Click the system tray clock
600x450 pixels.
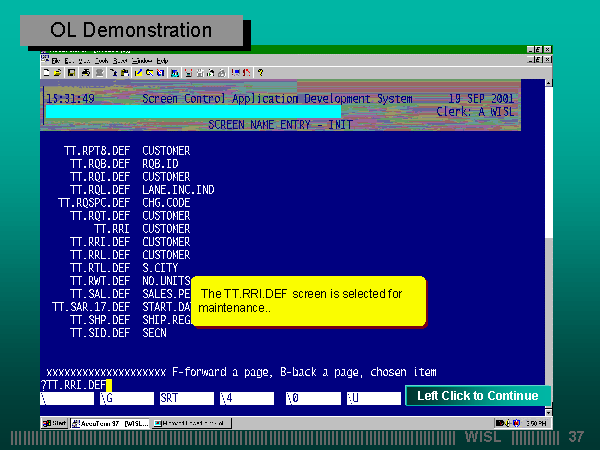(x=539, y=423)
